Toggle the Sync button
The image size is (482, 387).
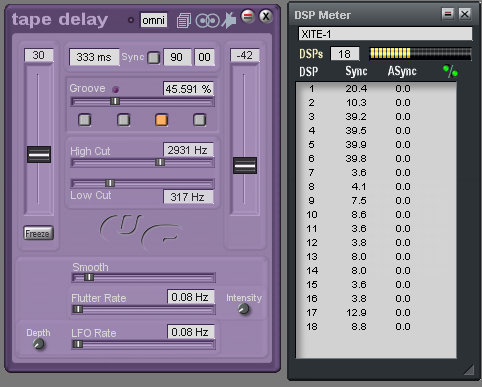pos(154,58)
